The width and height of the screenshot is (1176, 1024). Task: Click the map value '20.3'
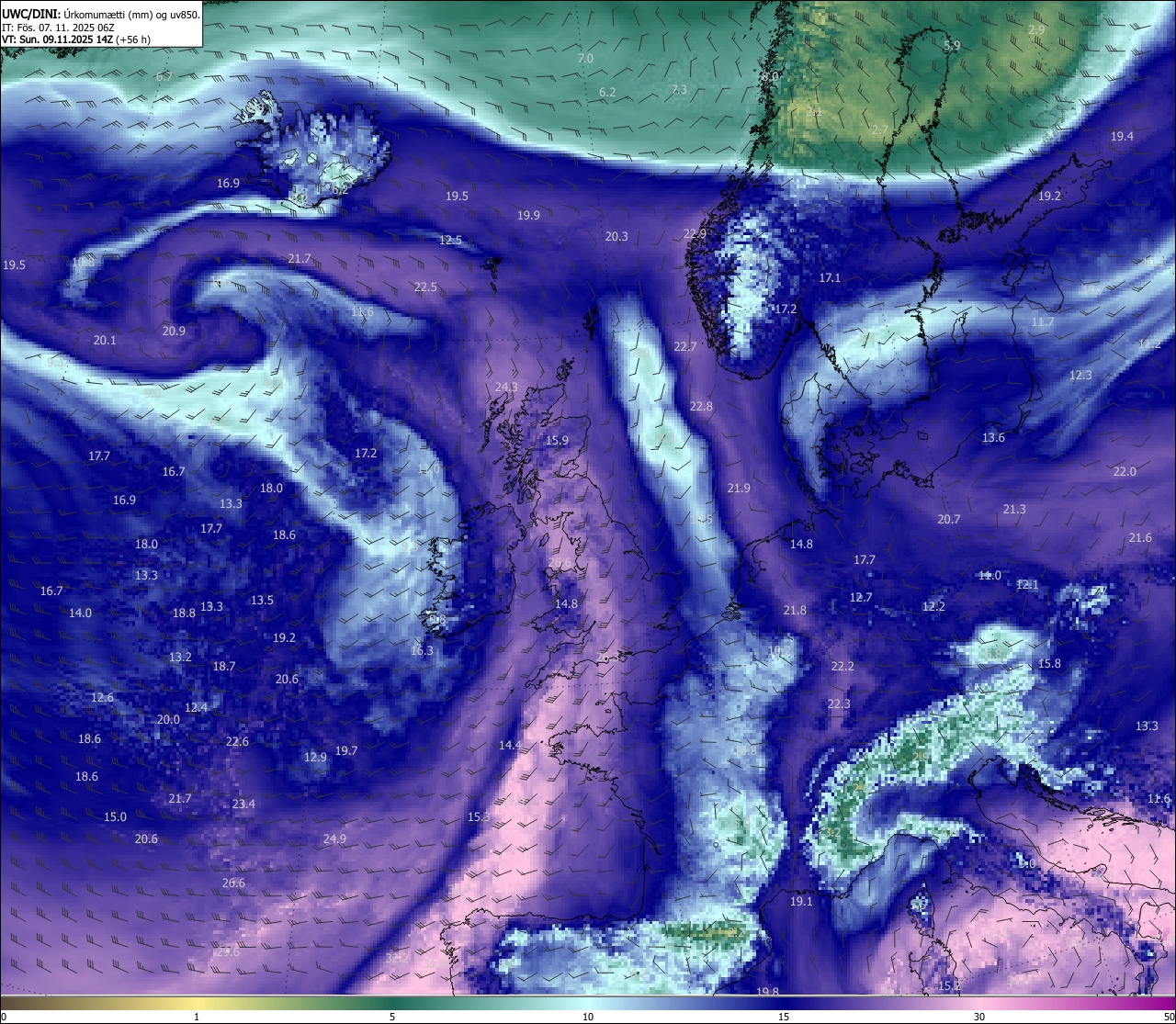[616, 236]
